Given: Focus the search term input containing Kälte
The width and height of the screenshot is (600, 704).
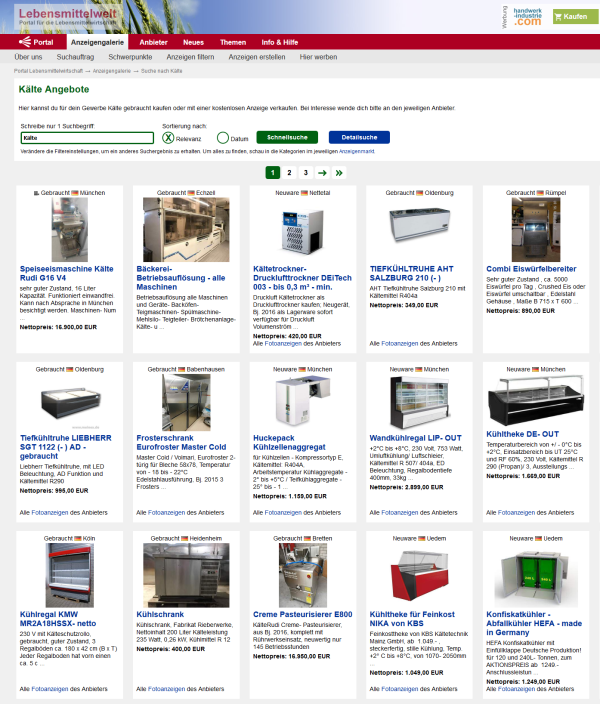Looking at the screenshot, I should (87, 138).
